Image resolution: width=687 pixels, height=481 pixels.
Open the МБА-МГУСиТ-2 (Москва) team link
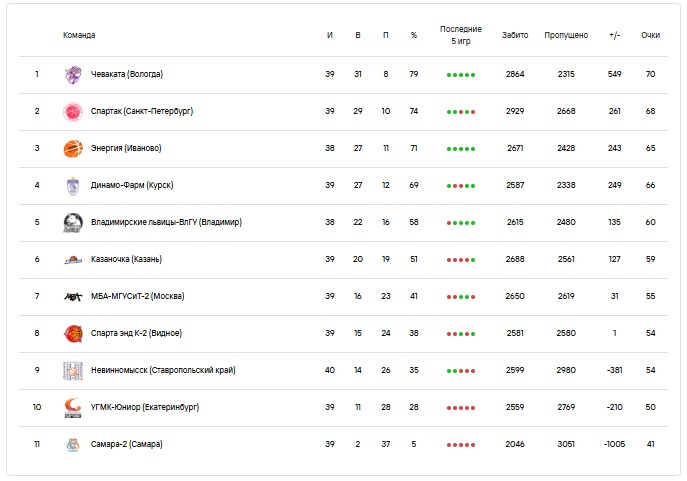pos(137,296)
